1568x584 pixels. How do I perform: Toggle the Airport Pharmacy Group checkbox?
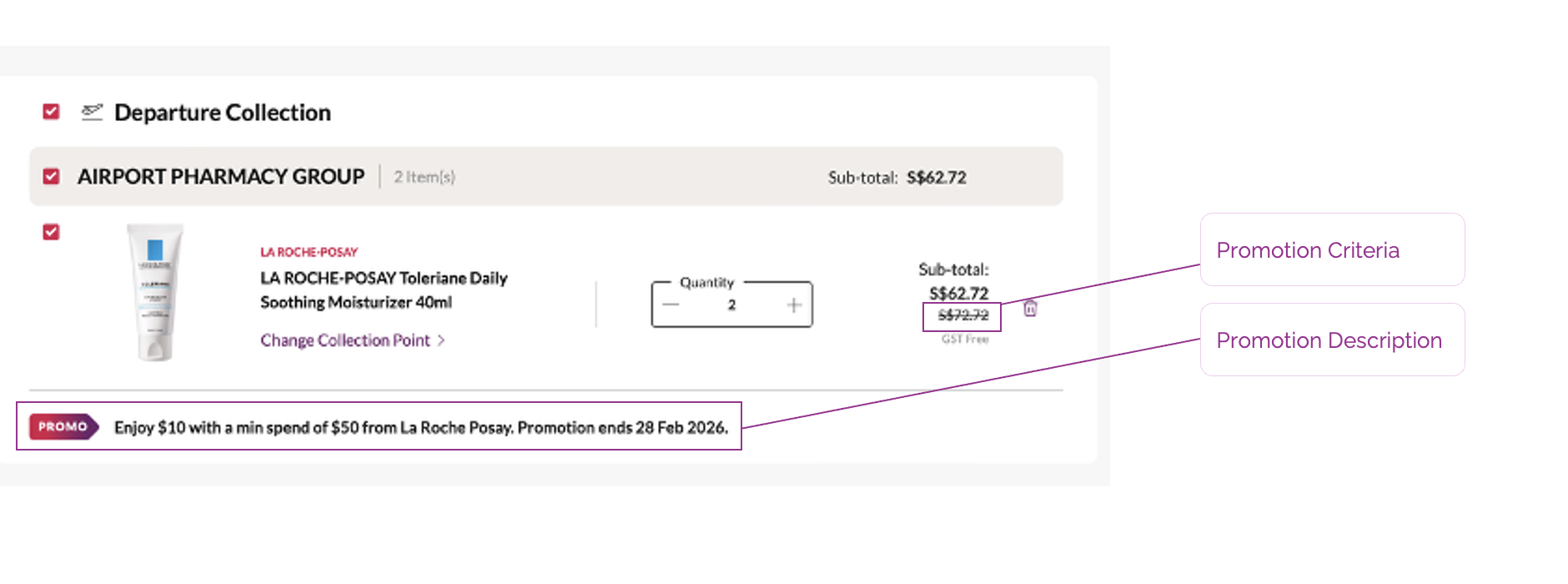pos(52,177)
